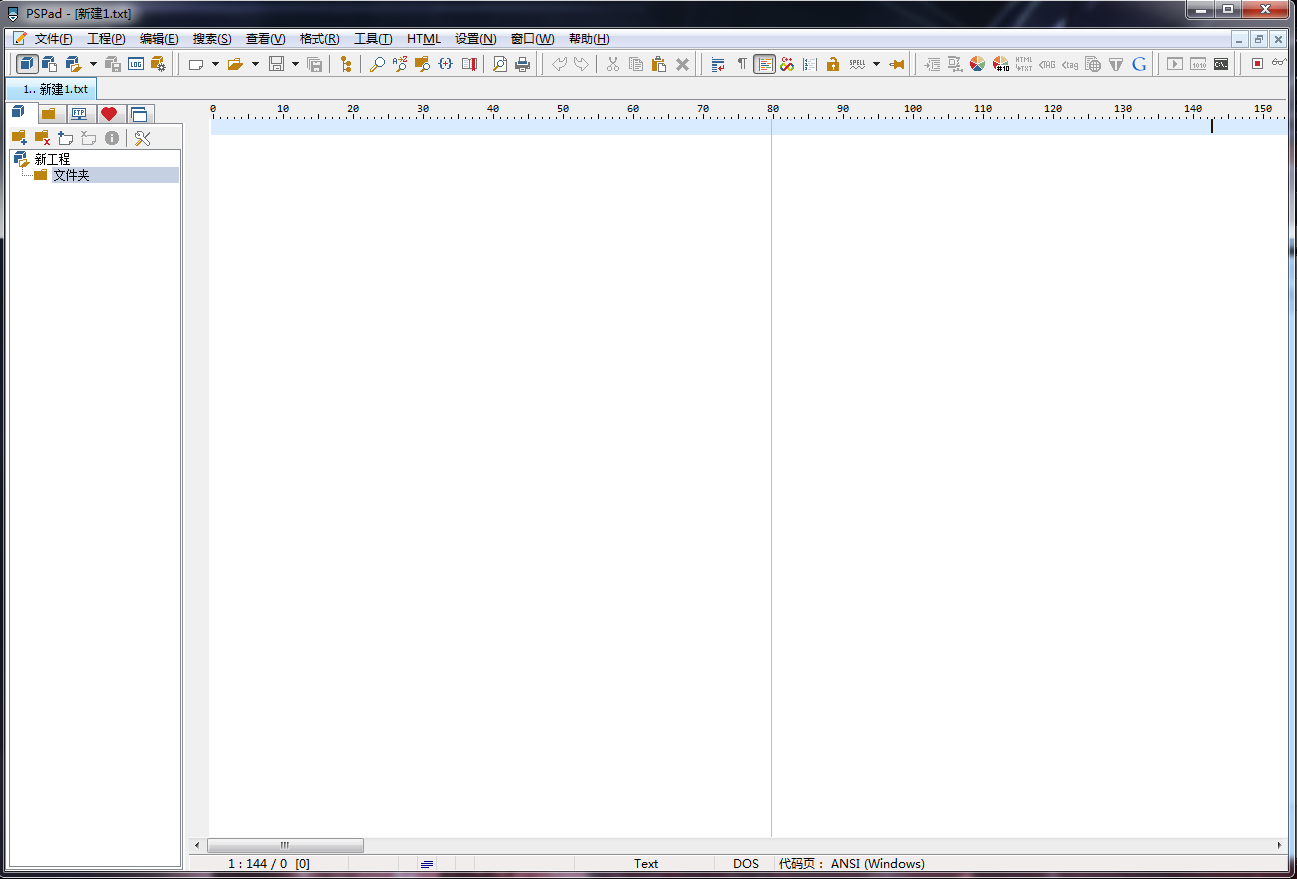The width and height of the screenshot is (1297, 879).
Task: Click the find and replace icon
Action: (x=400, y=64)
